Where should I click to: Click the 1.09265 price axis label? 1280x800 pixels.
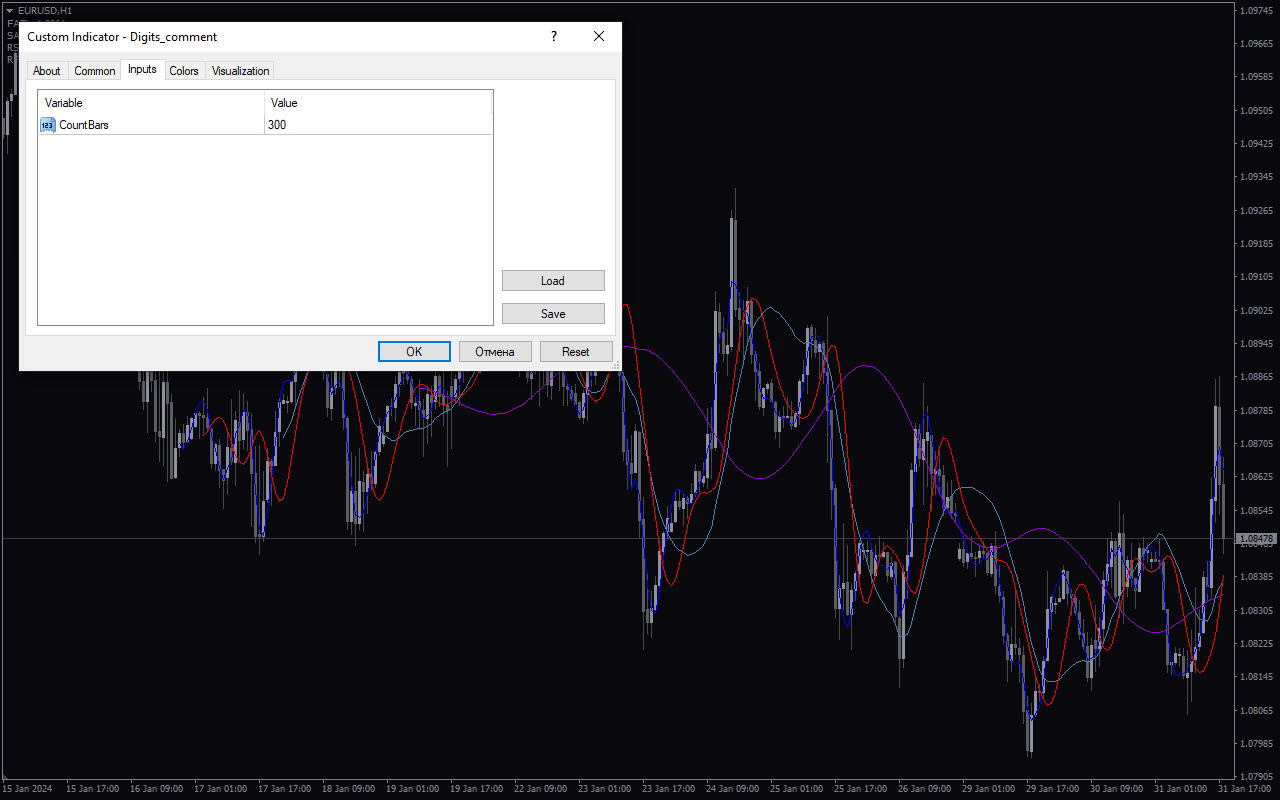coord(1255,211)
